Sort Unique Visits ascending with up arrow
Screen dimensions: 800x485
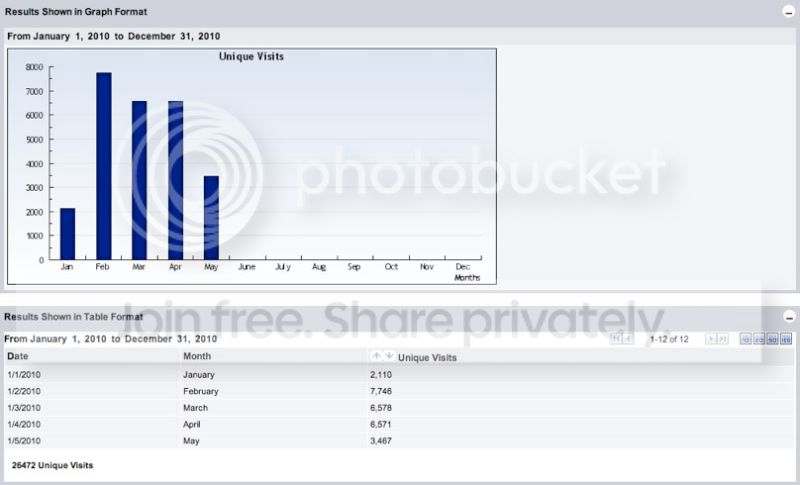[x=376, y=356]
